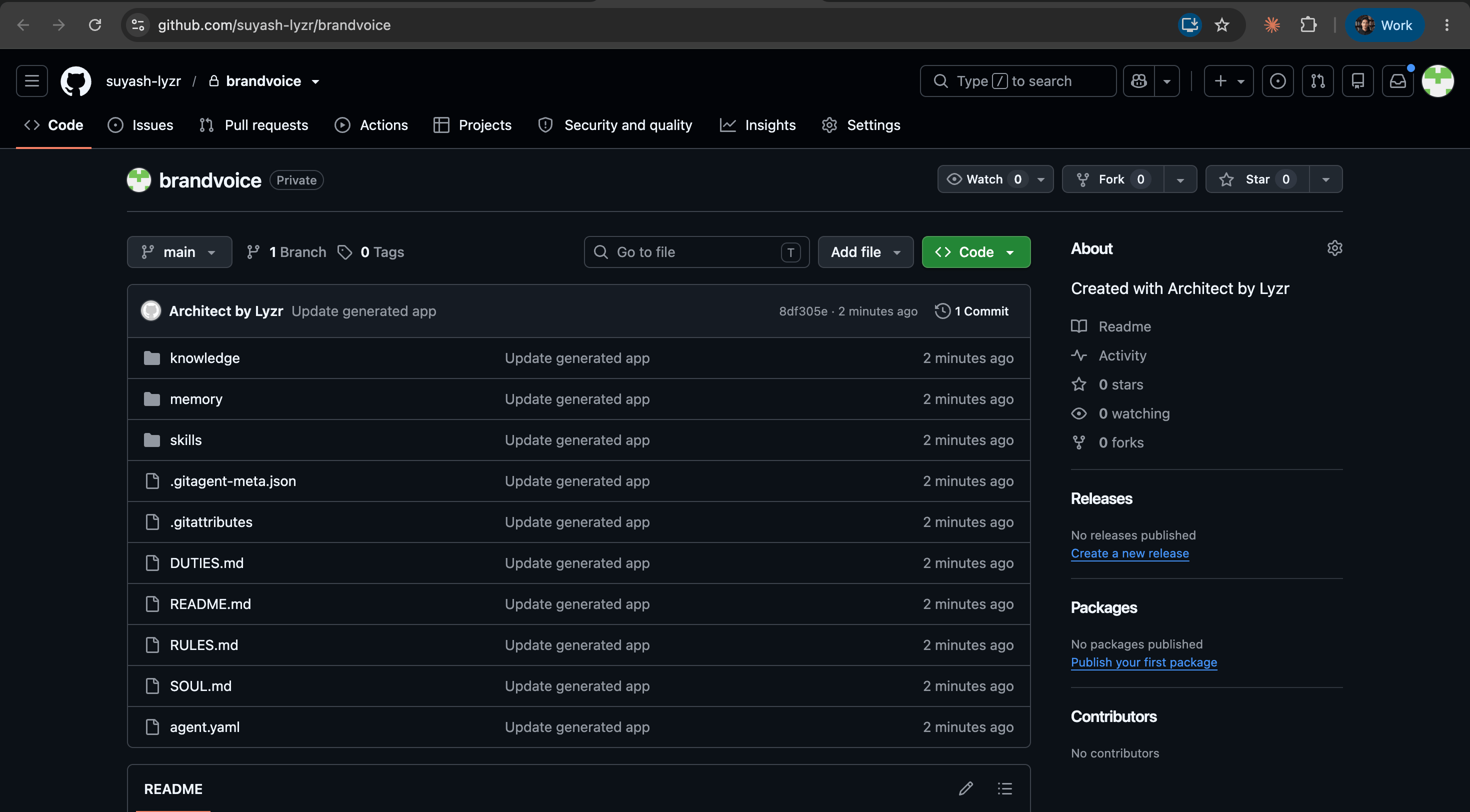Open the Insights tab
This screenshot has width=1470, height=812.
758,125
